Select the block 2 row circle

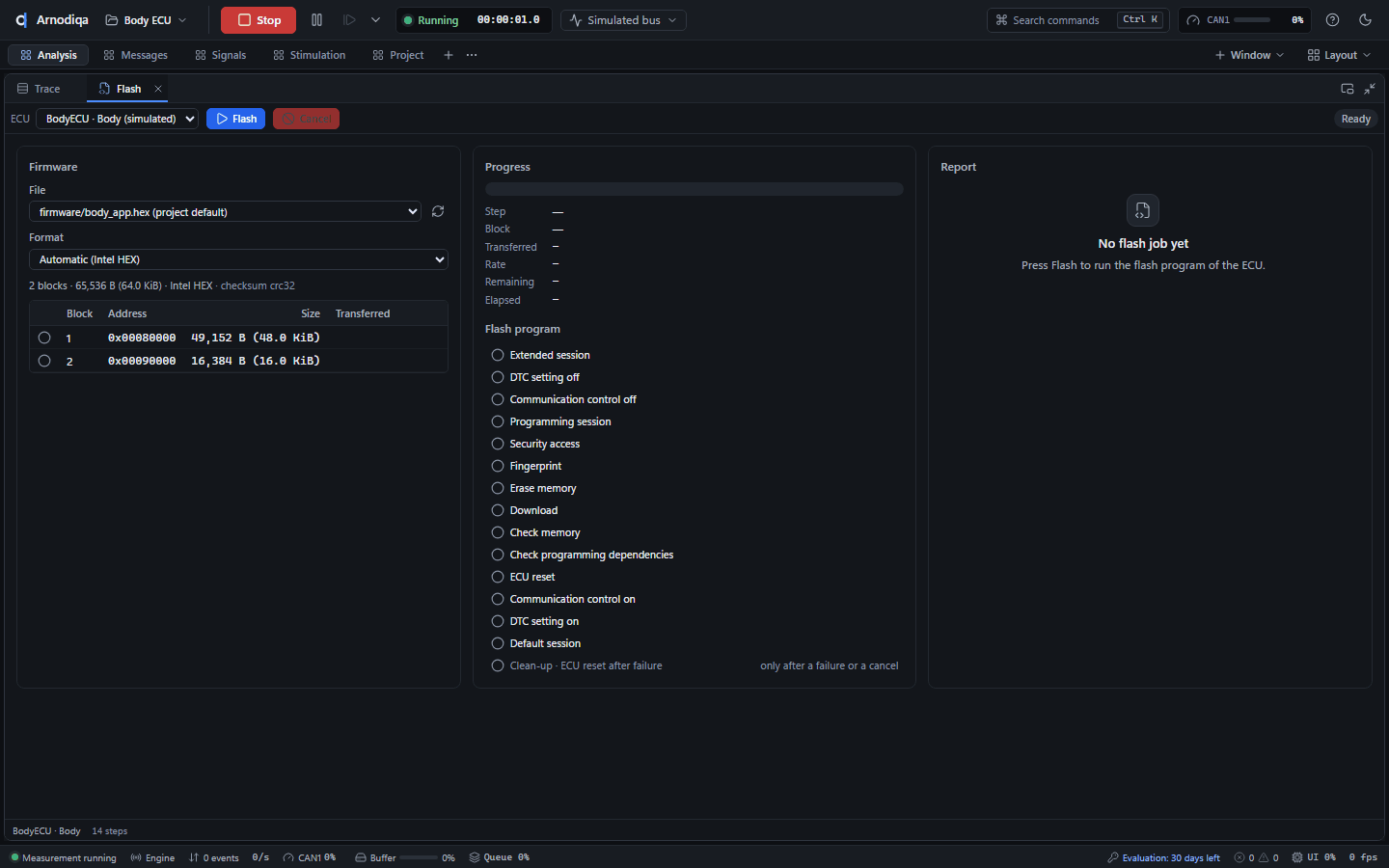(x=44, y=361)
